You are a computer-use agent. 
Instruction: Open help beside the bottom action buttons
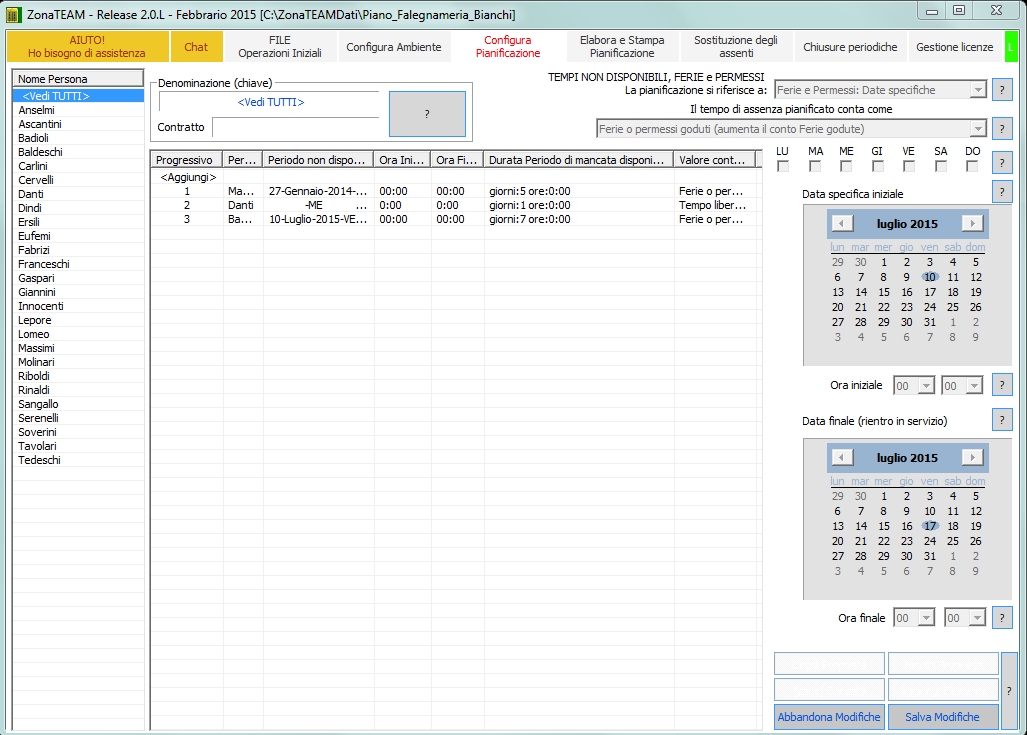tap(1009, 690)
